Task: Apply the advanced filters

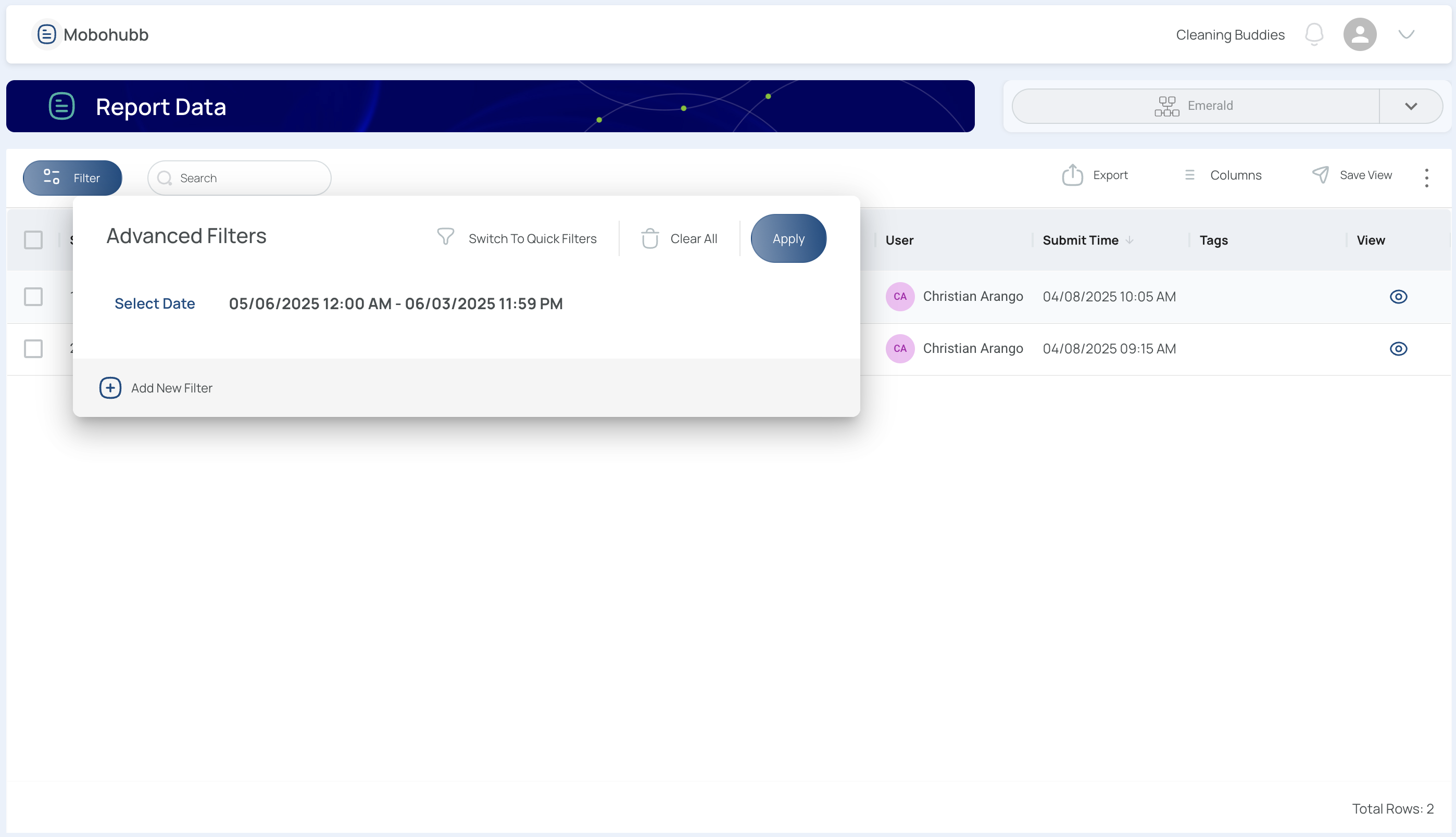Action: pyautogui.click(x=788, y=238)
